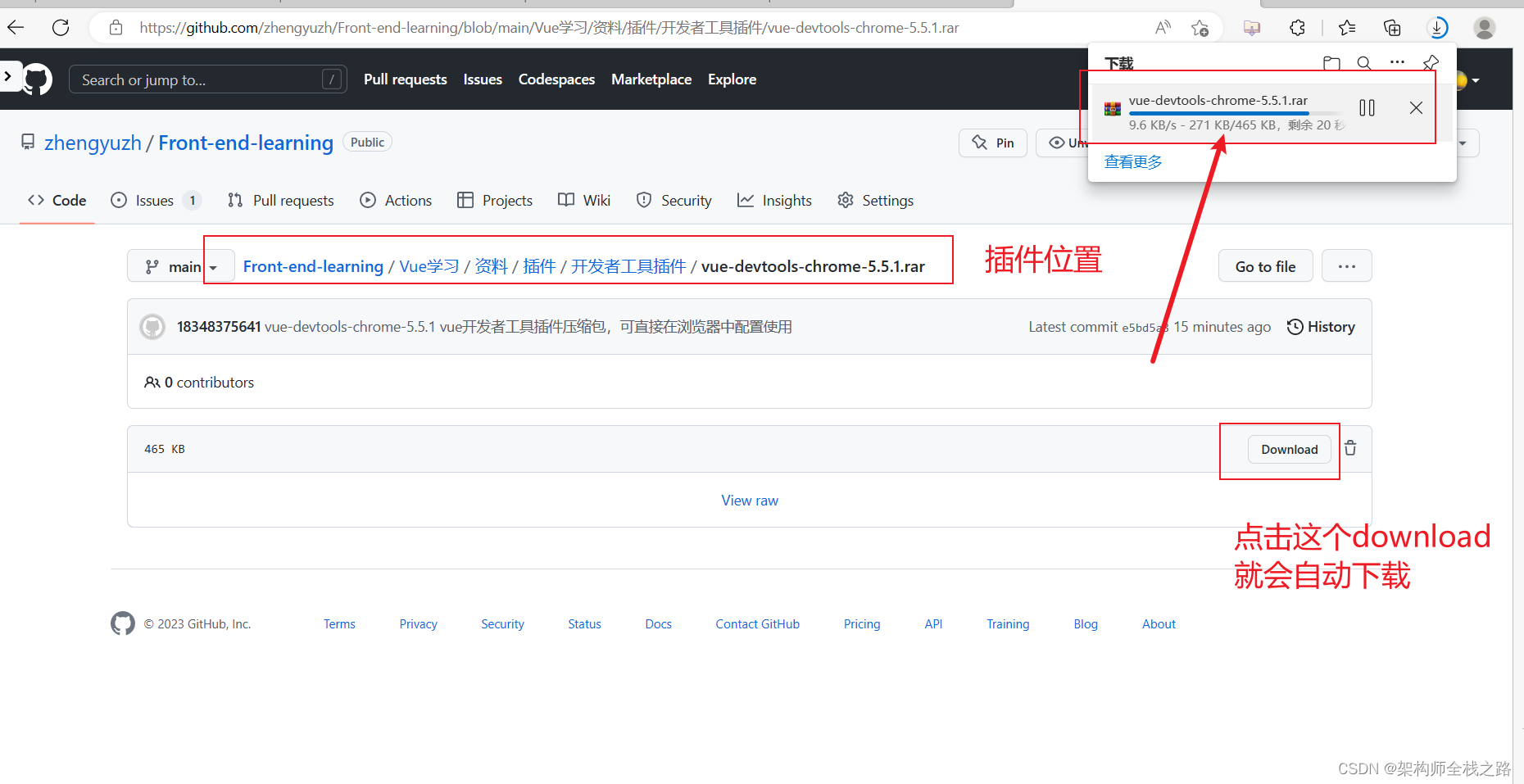This screenshot has height=784, width=1524.
Task: Switch to the Wiki tab
Action: click(x=584, y=201)
